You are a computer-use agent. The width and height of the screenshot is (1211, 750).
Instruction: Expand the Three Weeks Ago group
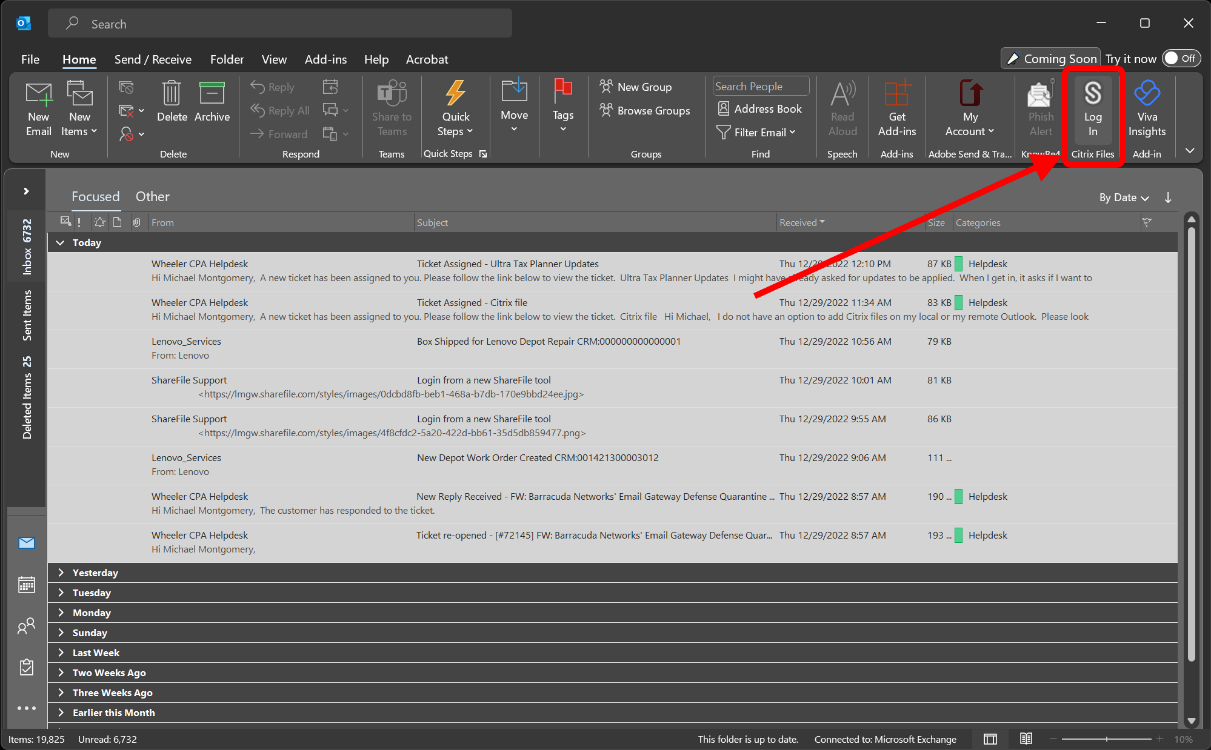click(61, 693)
